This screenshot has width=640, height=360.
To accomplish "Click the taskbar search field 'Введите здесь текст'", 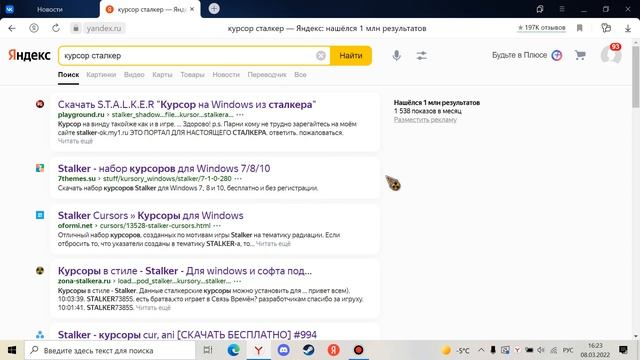I will 110,350.
